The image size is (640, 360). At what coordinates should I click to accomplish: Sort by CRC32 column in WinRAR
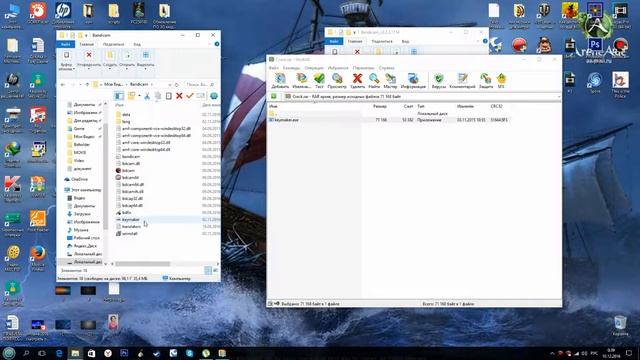496,106
